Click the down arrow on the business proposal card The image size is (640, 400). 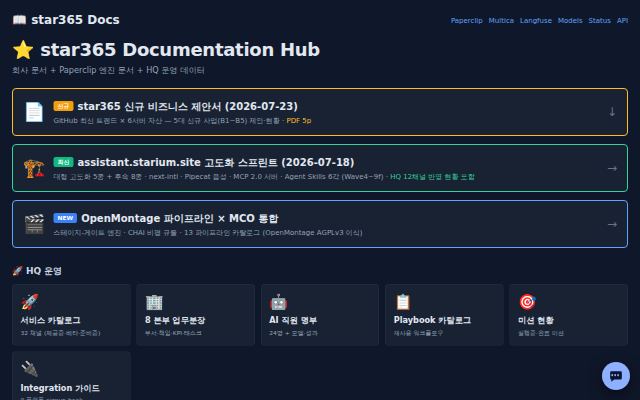tap(612, 112)
